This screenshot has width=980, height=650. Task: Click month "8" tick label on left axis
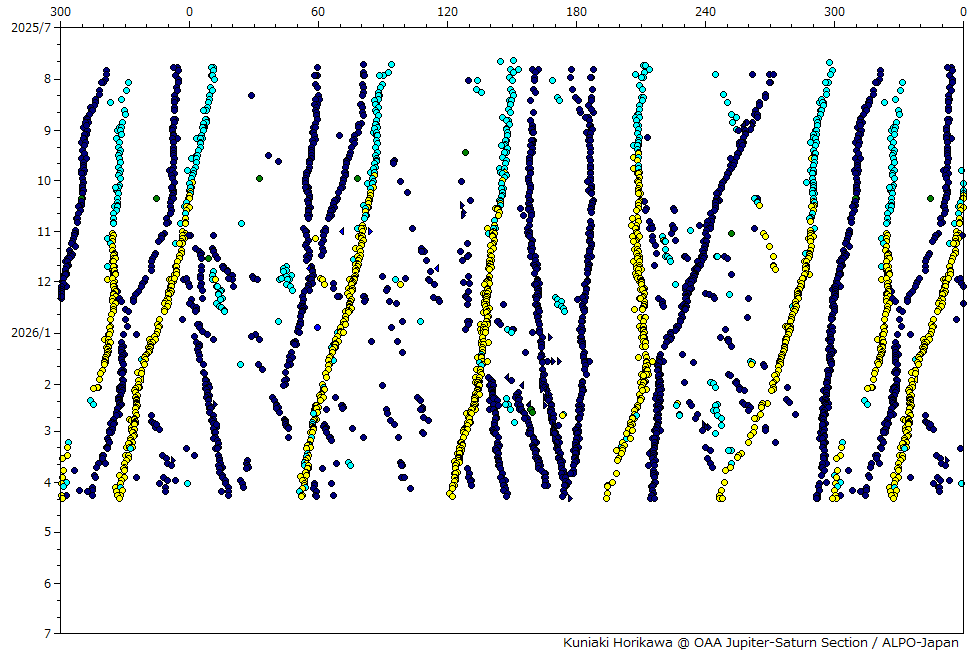(47, 79)
